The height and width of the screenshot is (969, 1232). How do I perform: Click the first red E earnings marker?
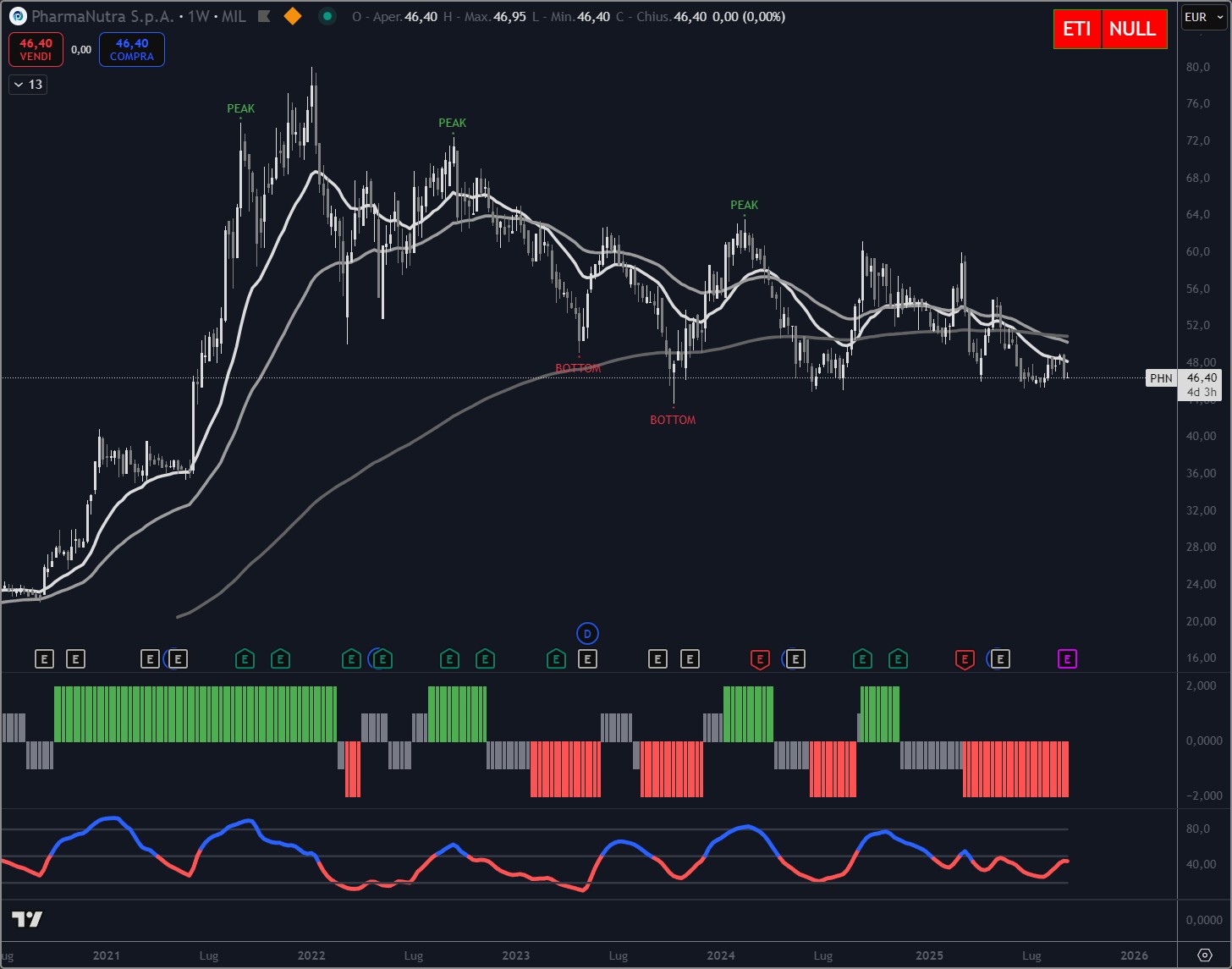tap(760, 658)
